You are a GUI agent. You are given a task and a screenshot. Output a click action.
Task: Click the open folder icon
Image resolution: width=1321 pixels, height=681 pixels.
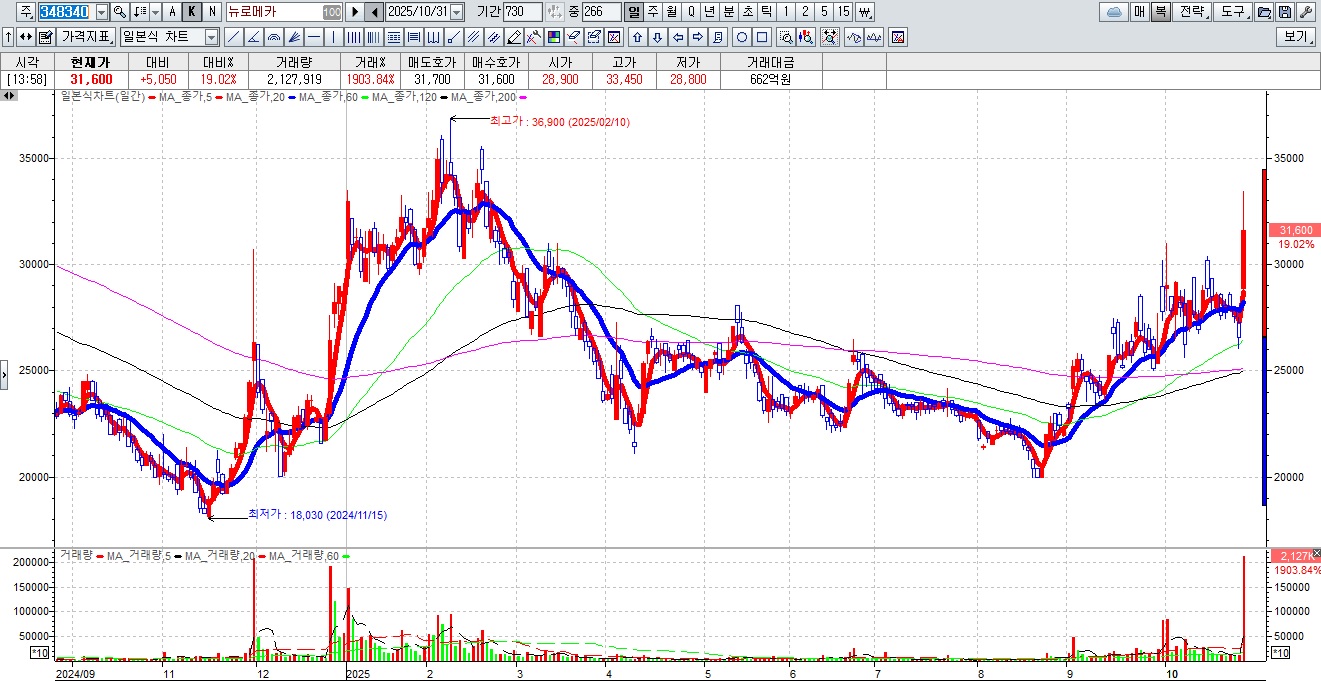(1265, 12)
